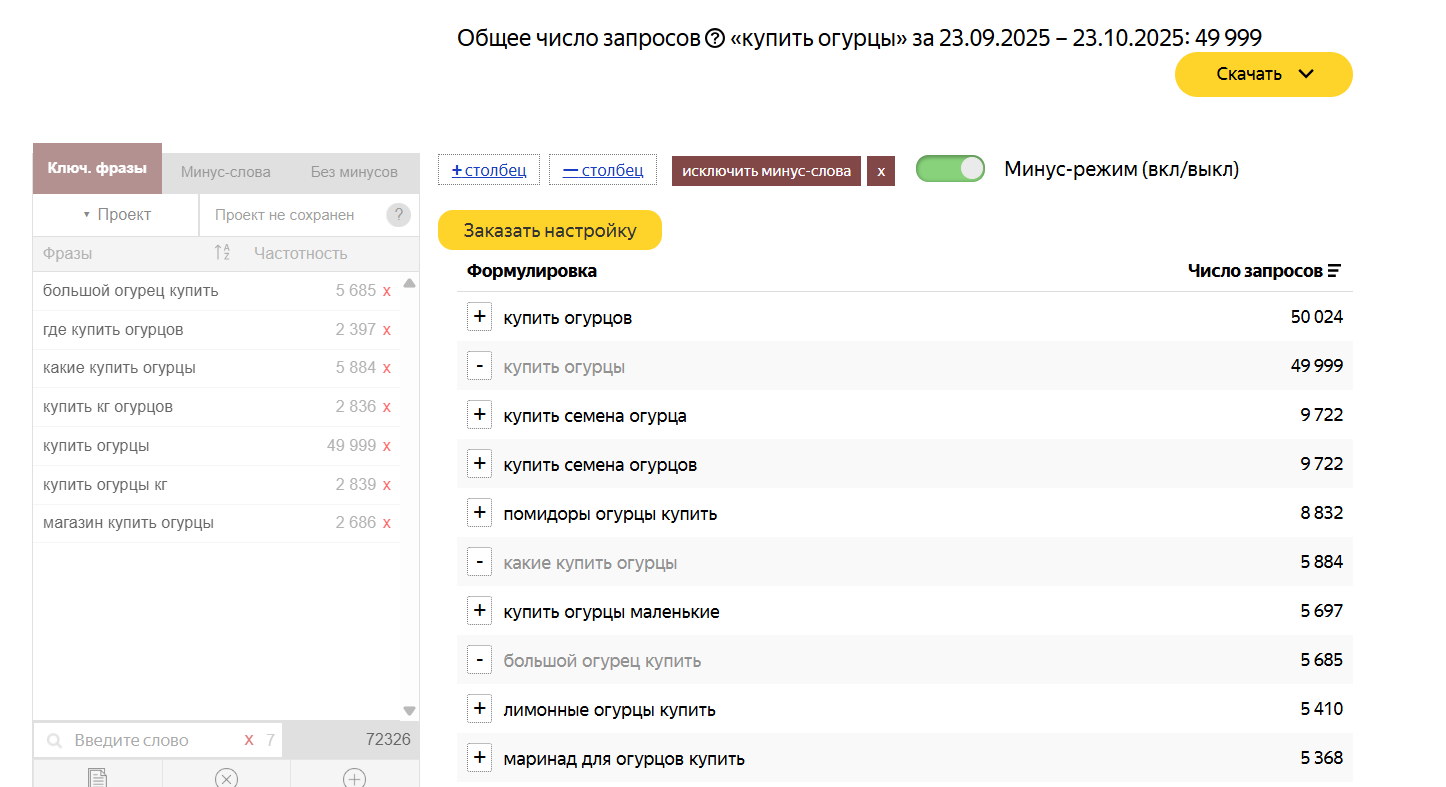Click the frequency value '2 686'
1446x787 pixels.
pos(356,523)
